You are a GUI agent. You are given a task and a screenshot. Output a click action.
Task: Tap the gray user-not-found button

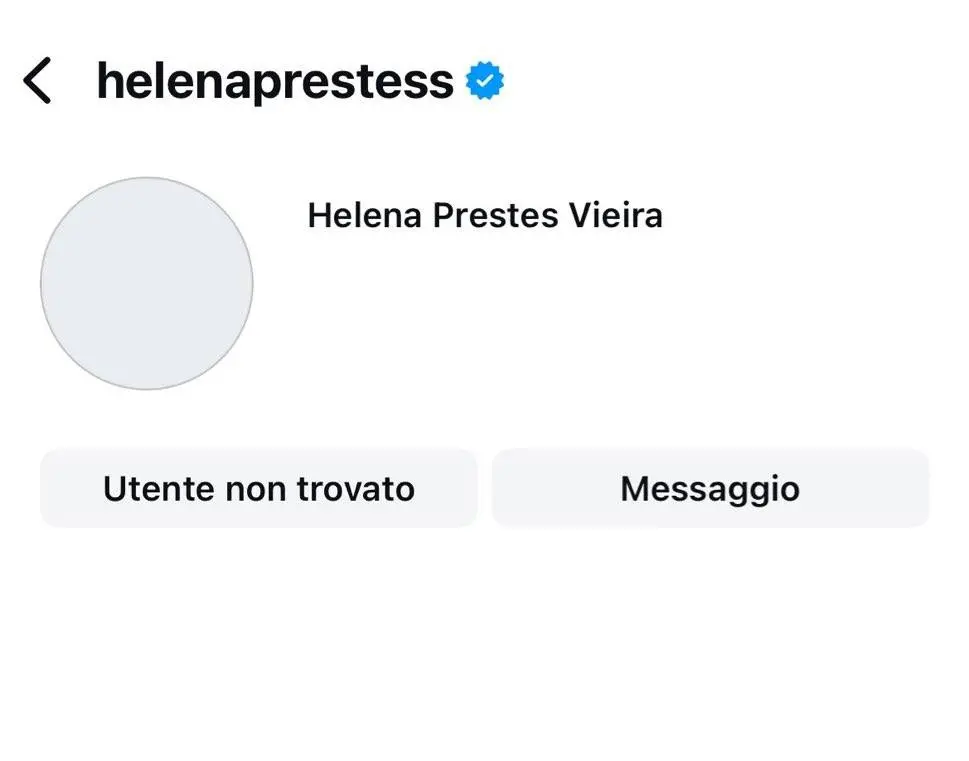(x=258, y=488)
